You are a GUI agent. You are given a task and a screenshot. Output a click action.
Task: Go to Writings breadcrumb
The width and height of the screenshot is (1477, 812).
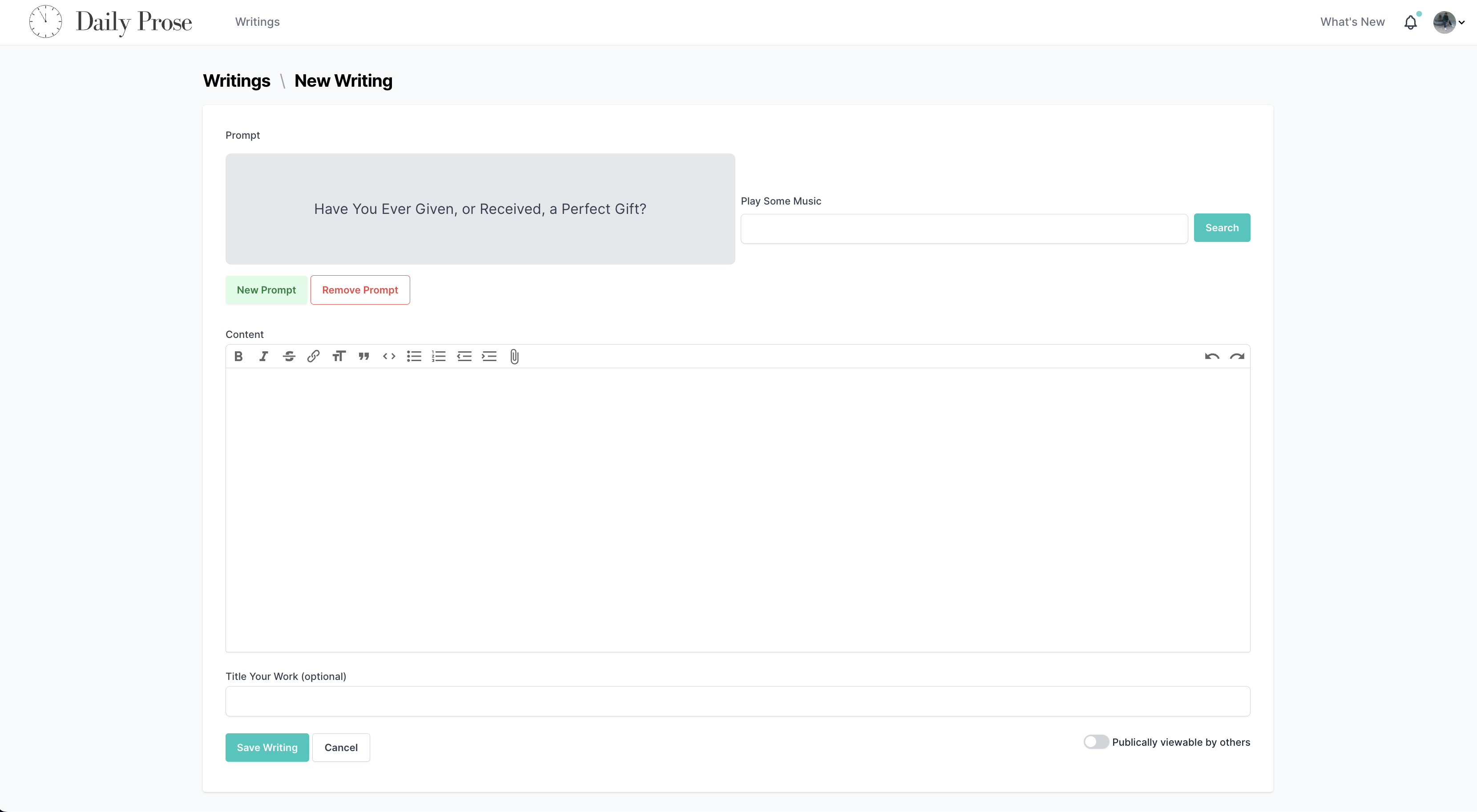coord(236,81)
